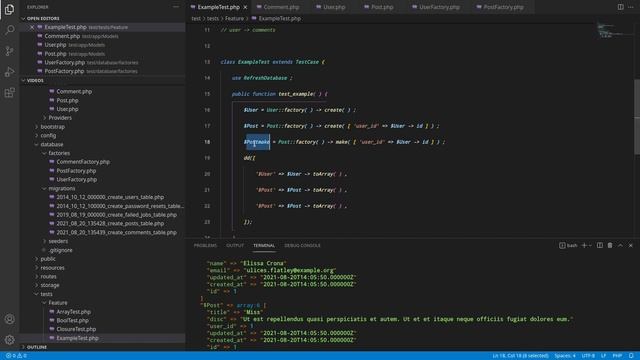This screenshot has height=360, width=640.
Task: Expand the Providers folder
Action: pyautogui.click(x=60, y=118)
